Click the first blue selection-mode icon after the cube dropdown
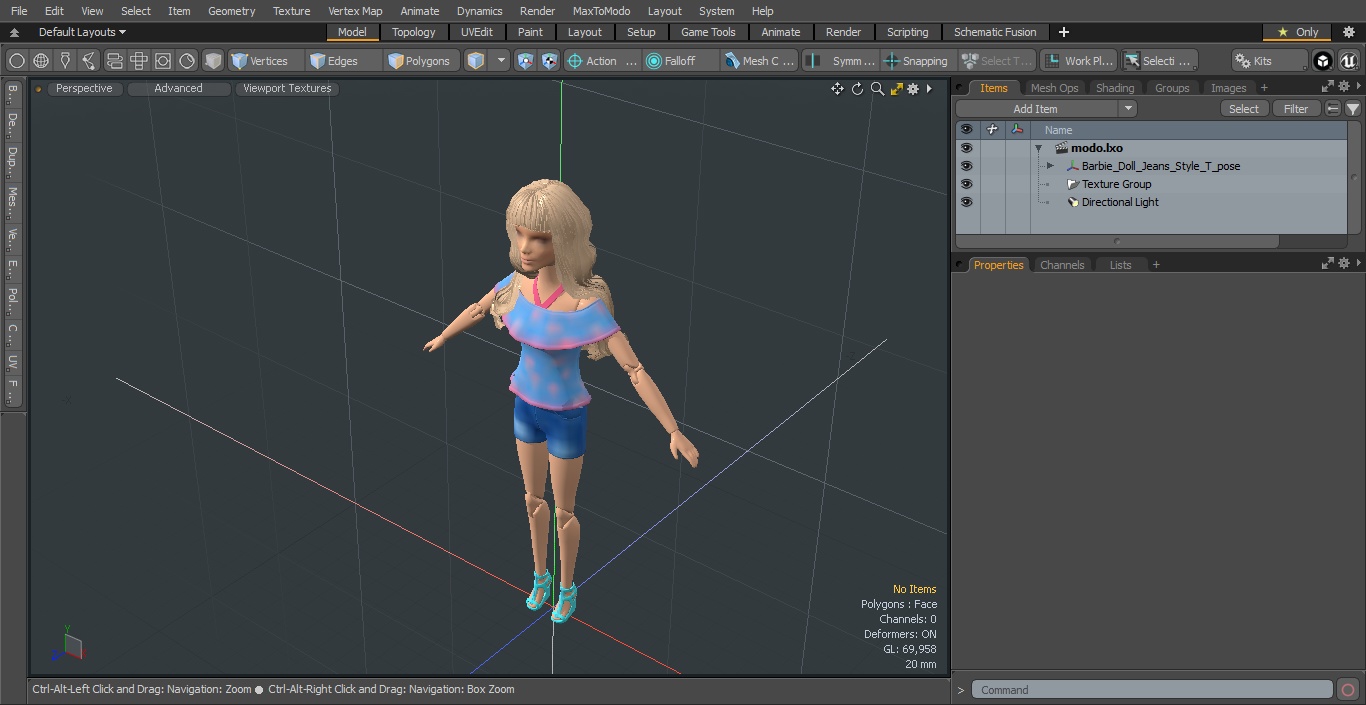The height and width of the screenshot is (705, 1366). 526,61
